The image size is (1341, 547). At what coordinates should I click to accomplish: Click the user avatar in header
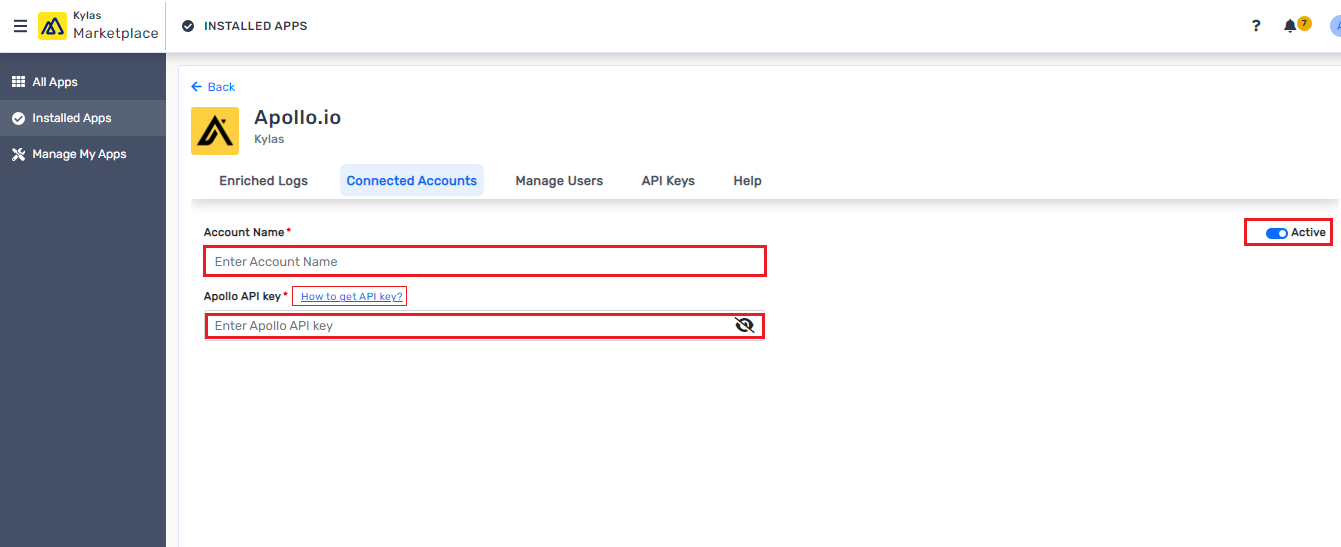[1335, 26]
